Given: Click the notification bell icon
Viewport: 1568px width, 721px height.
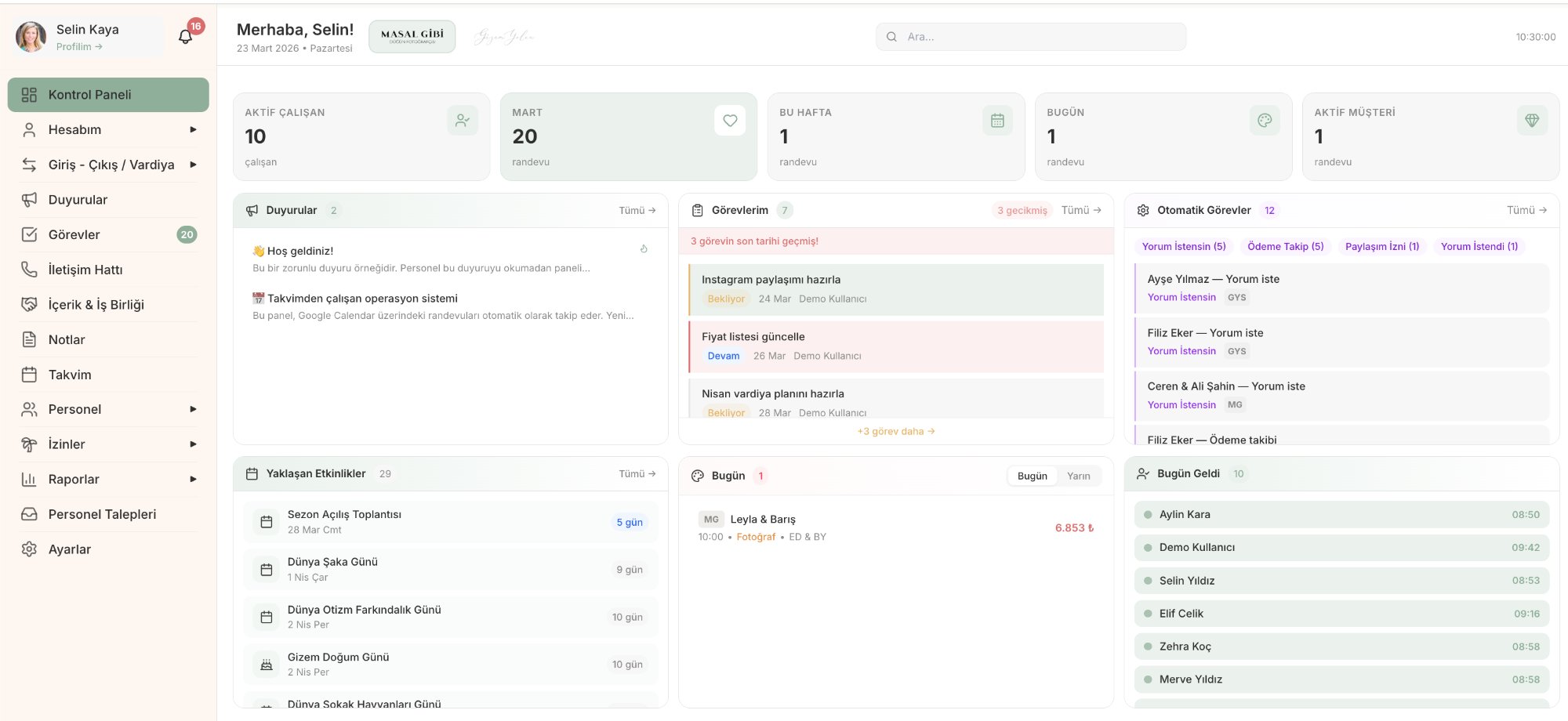Looking at the screenshot, I should (x=185, y=37).
